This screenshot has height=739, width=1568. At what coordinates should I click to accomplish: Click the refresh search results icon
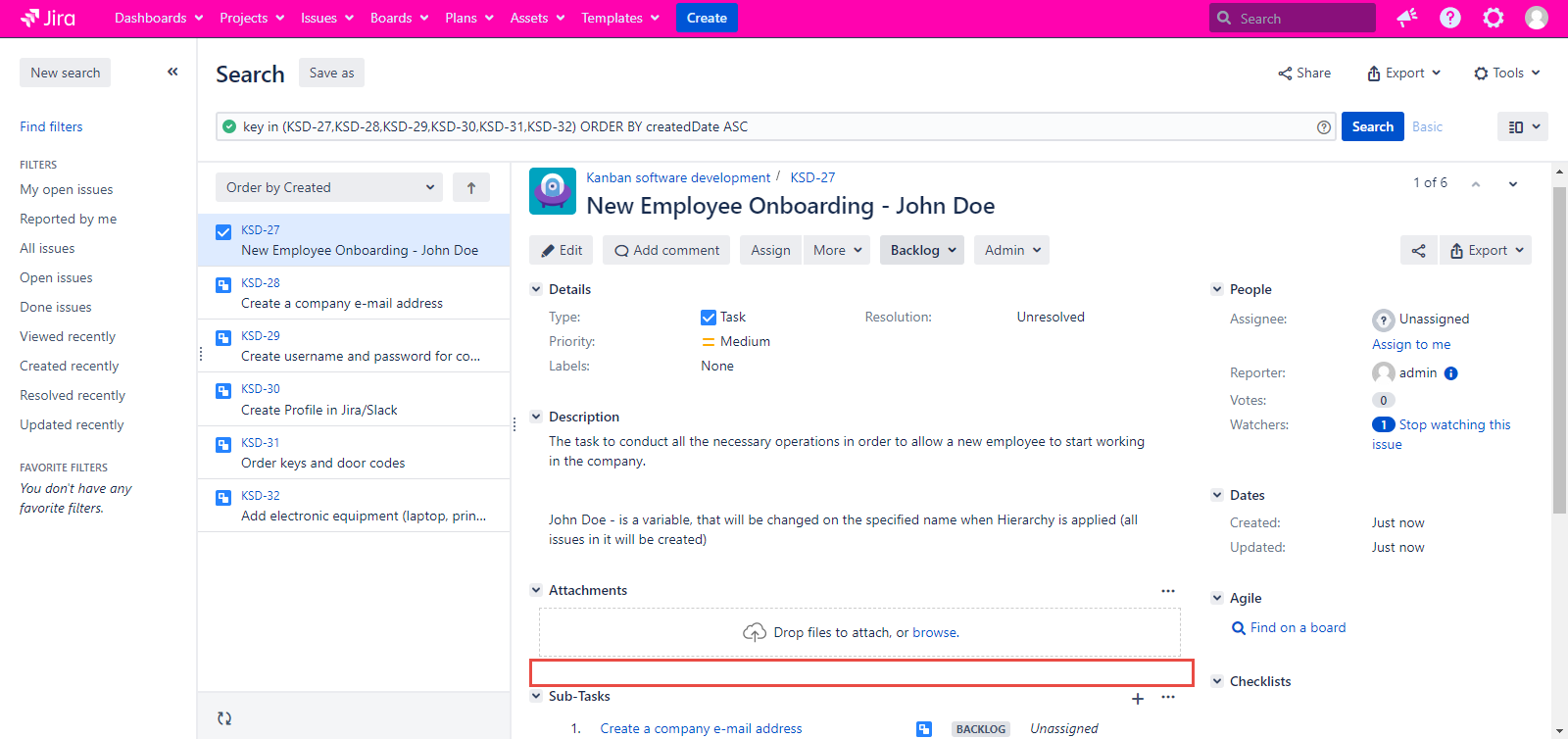click(224, 718)
